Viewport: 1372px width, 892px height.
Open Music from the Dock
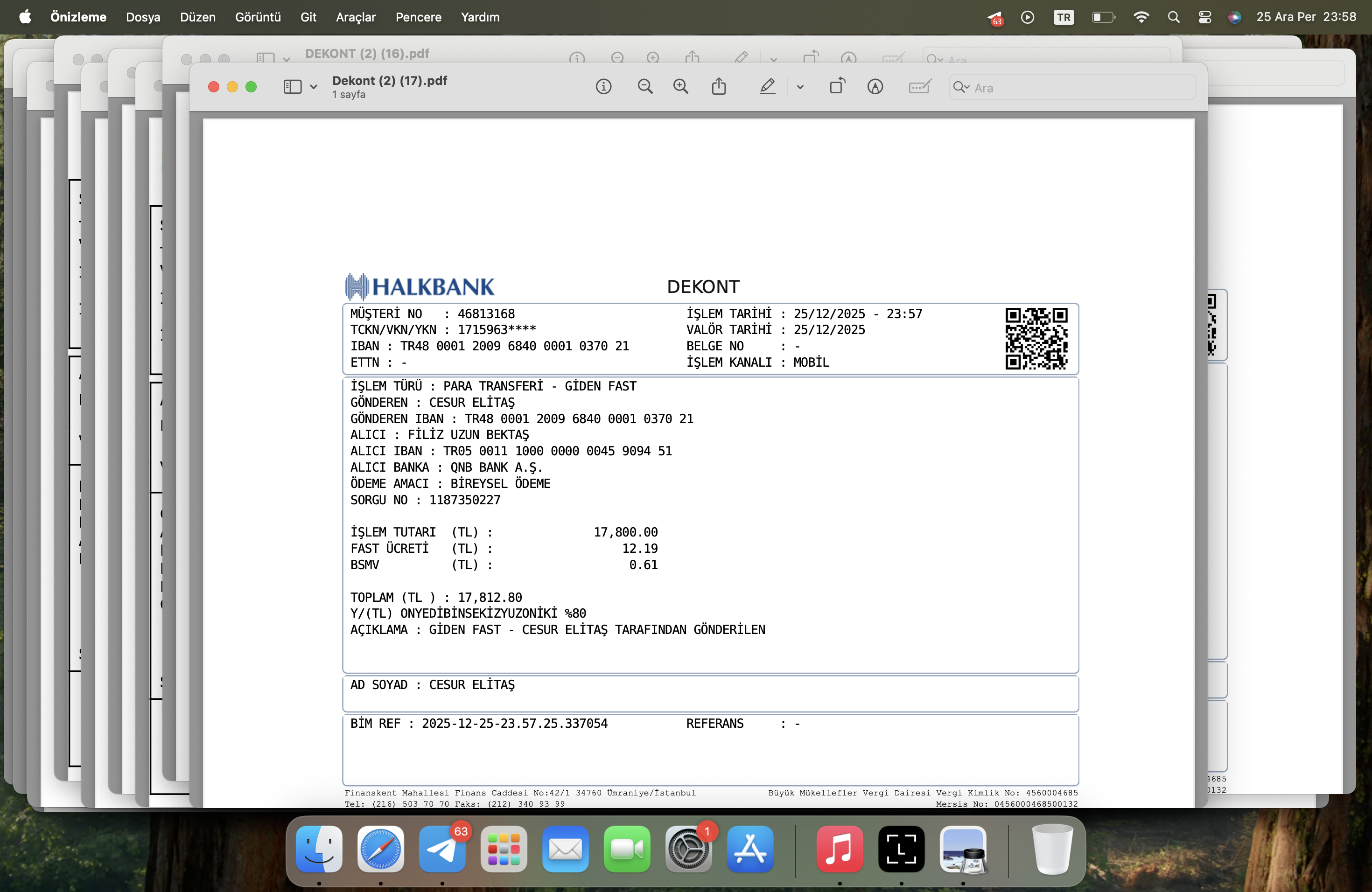[840, 849]
